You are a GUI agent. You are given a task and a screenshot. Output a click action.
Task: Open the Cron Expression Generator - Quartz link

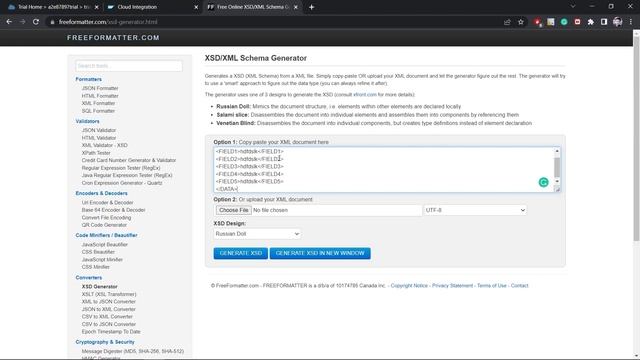[122, 183]
